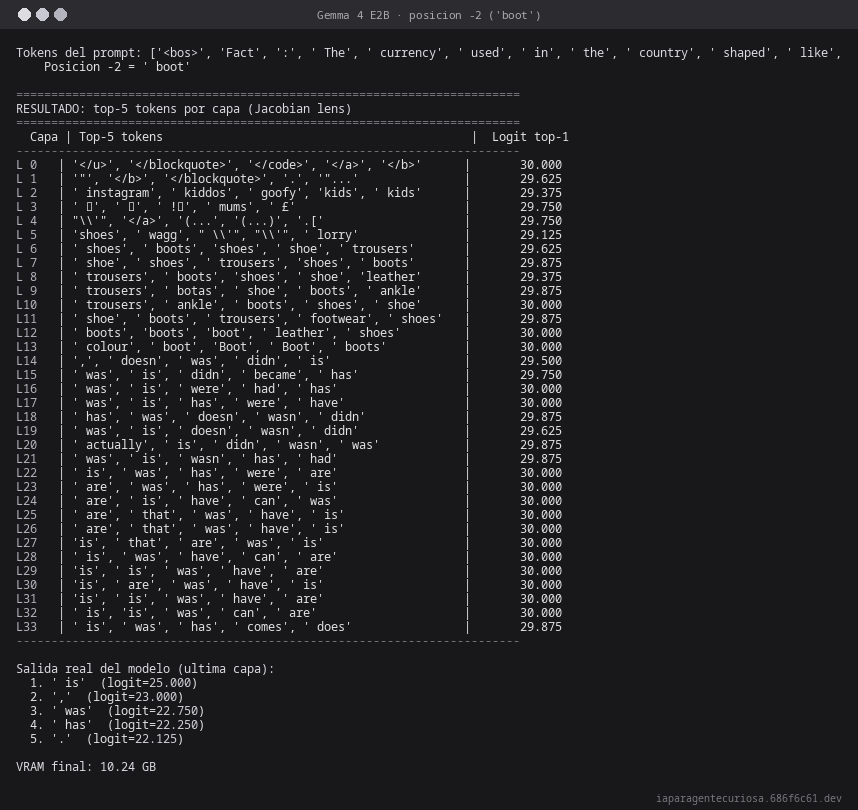Click row L 3 containing ' mums'
This screenshot has width=858, height=810.
coord(289,207)
